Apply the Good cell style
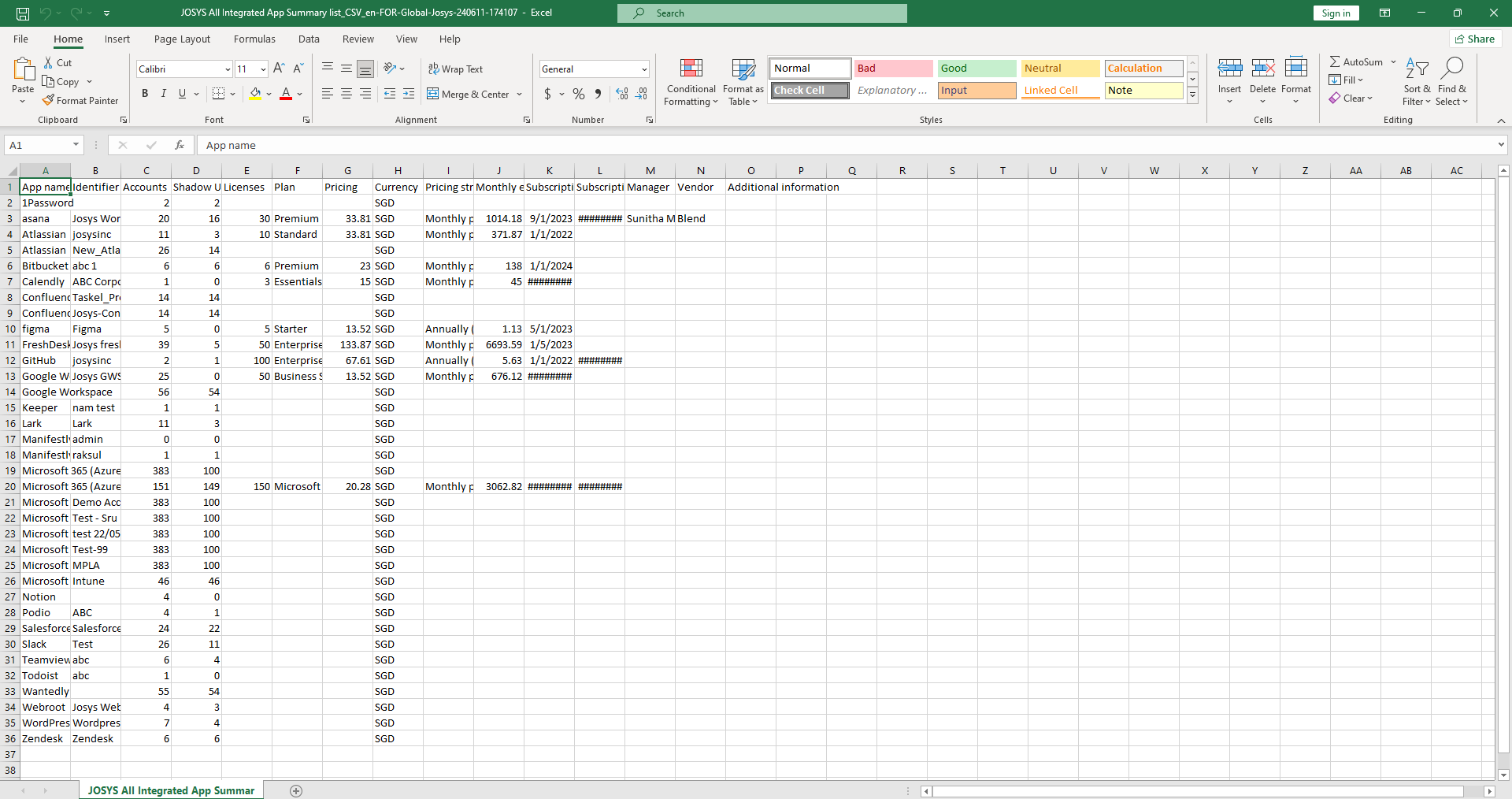The image size is (1512, 799). pyautogui.click(x=976, y=69)
